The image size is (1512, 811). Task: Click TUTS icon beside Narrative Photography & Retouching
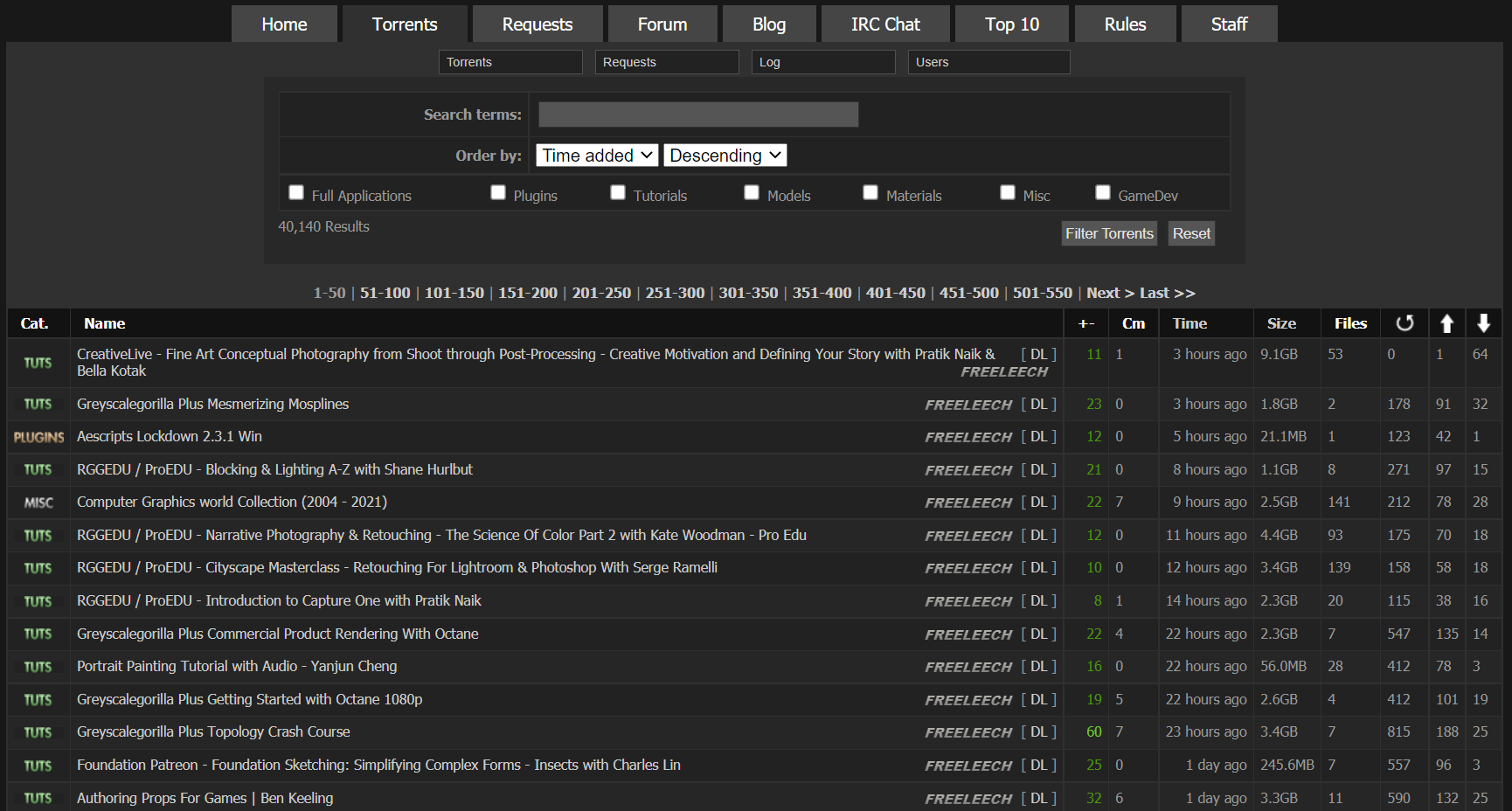38,535
